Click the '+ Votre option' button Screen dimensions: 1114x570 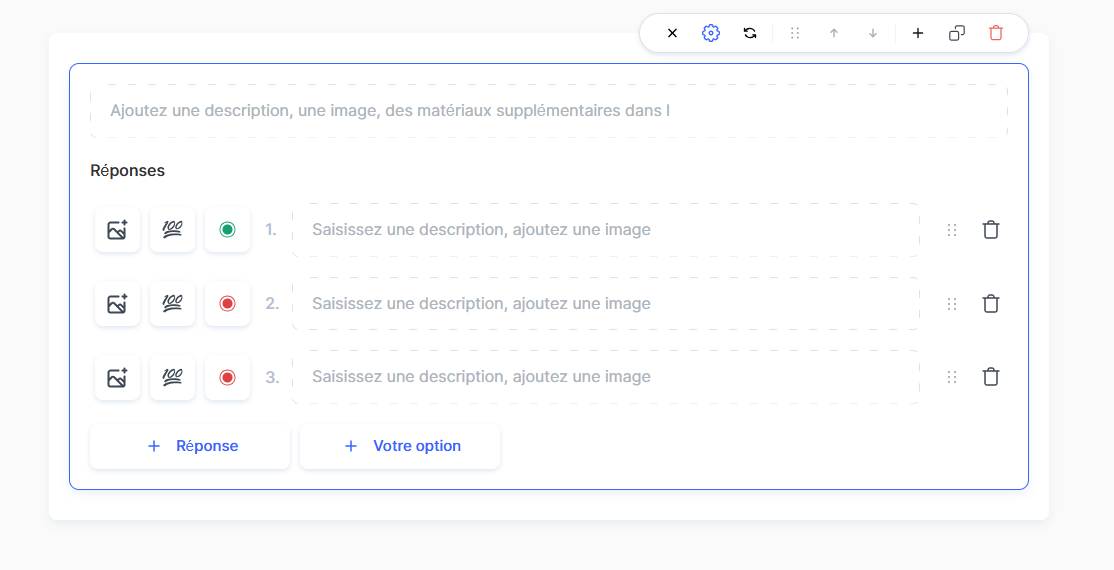(400, 446)
